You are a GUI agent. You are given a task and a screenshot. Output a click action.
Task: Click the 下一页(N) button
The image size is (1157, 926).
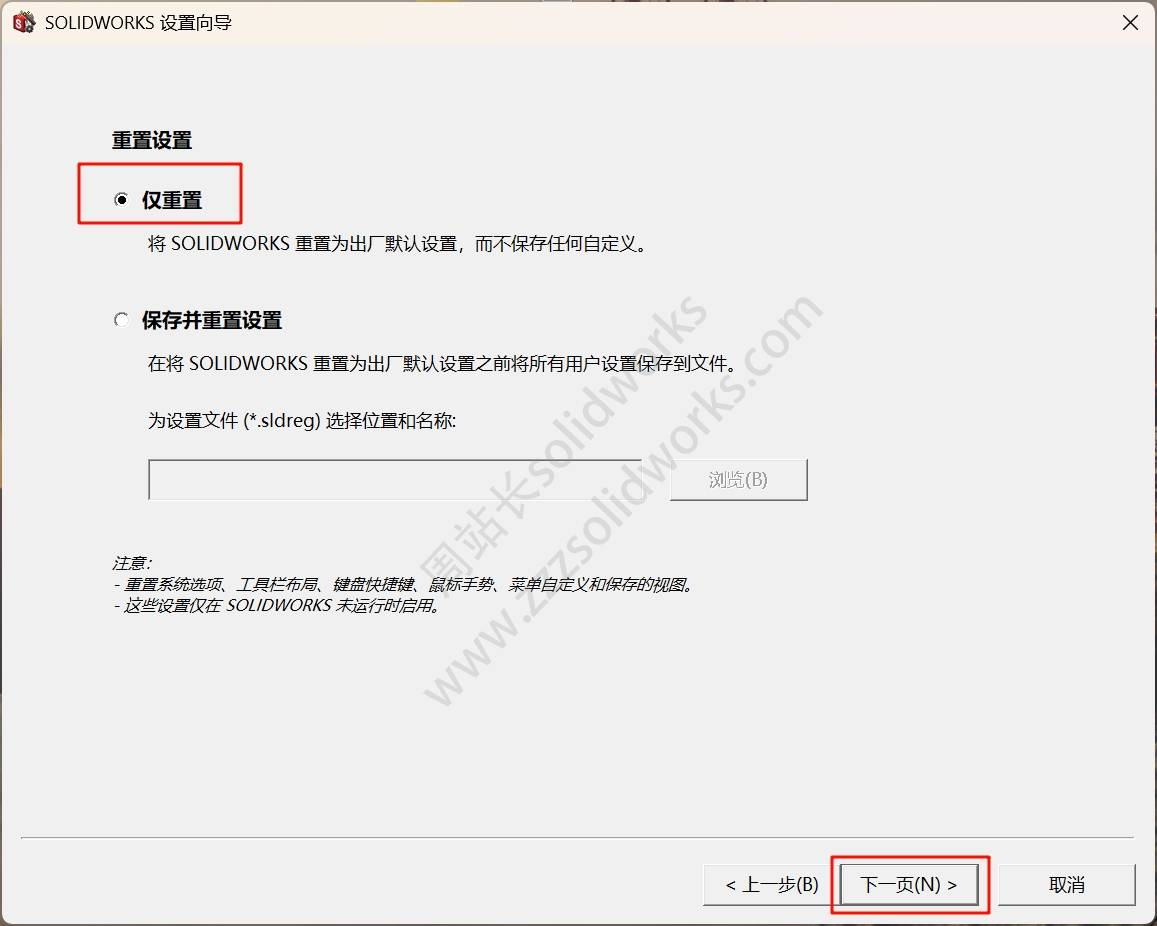pyautogui.click(x=909, y=884)
